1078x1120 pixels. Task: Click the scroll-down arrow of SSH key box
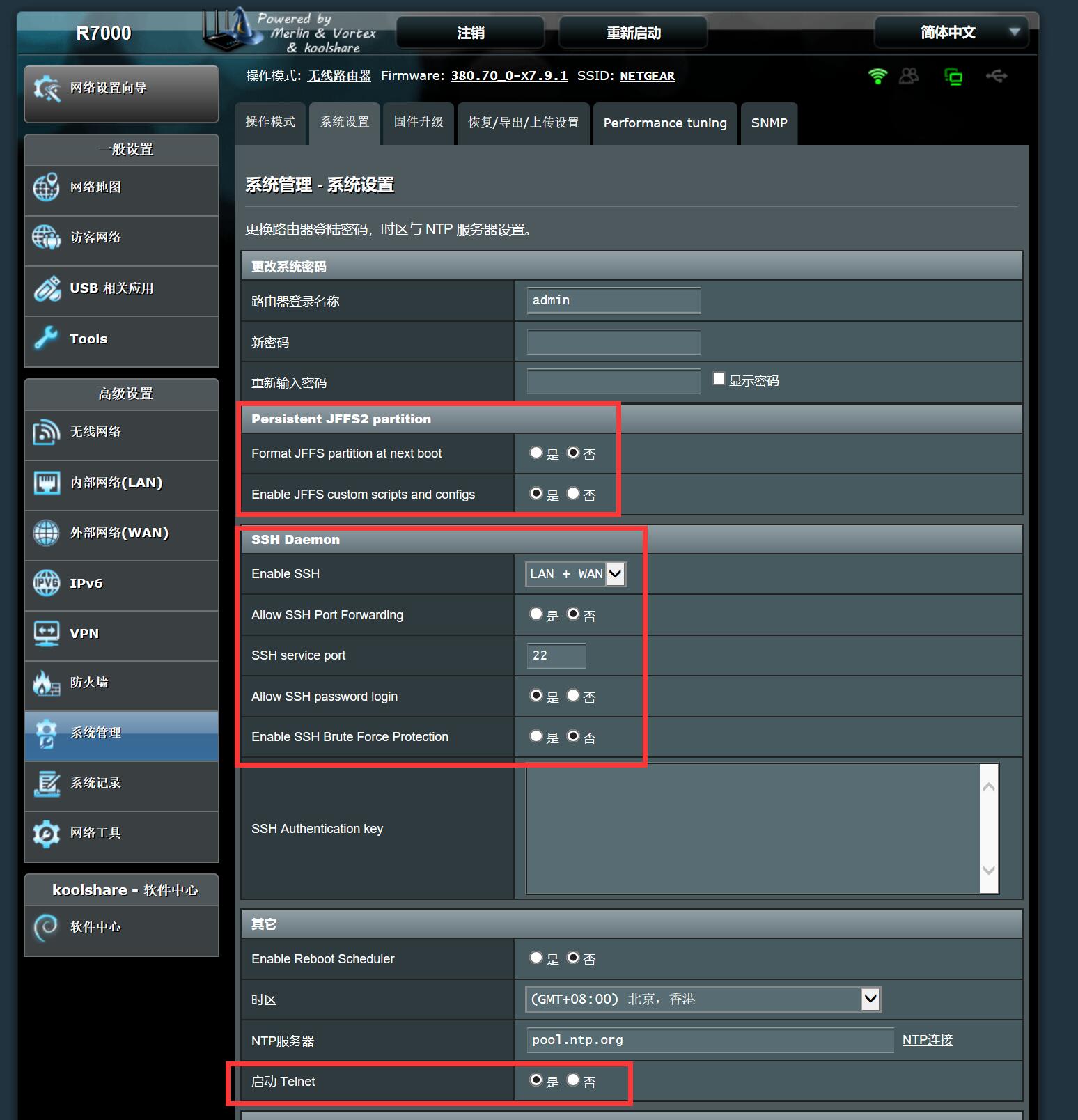989,870
